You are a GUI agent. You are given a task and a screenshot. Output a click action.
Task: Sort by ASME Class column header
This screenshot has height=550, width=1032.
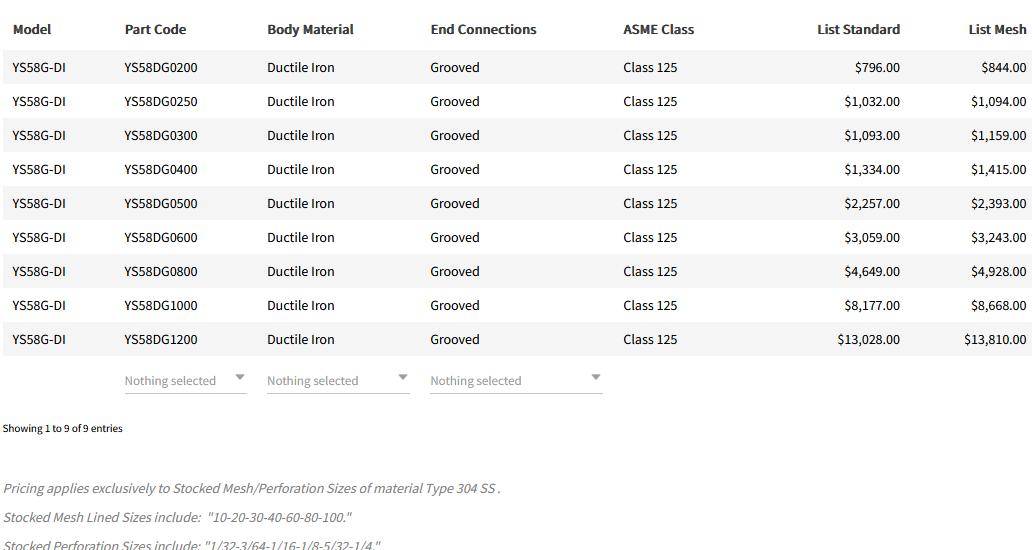[x=658, y=30]
